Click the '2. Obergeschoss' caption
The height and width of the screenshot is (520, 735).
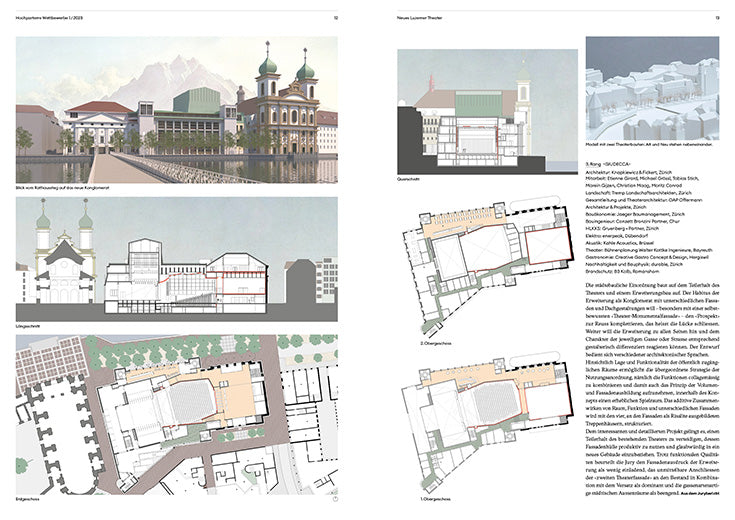pyautogui.click(x=435, y=343)
